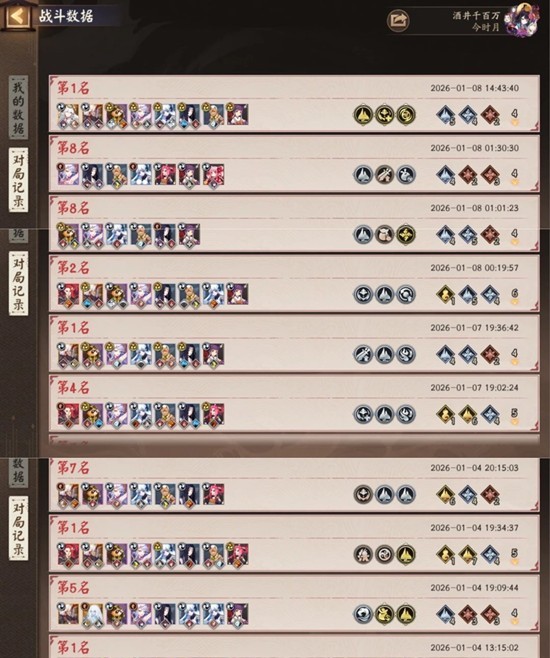Select the pink-haired last hero in the 01:30:30 match
This screenshot has height=658, width=550.
(214, 175)
